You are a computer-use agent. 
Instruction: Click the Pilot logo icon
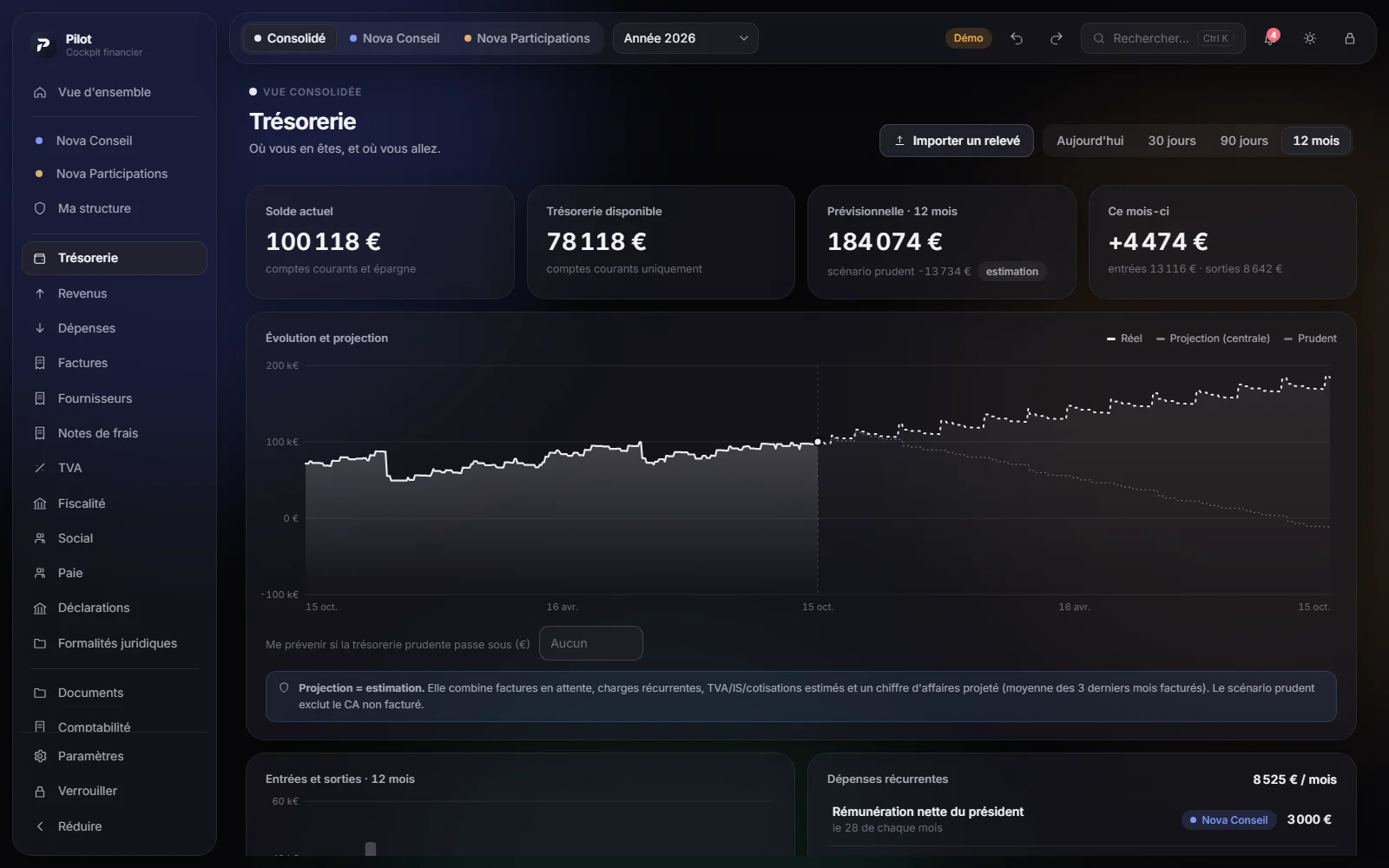pyautogui.click(x=43, y=44)
